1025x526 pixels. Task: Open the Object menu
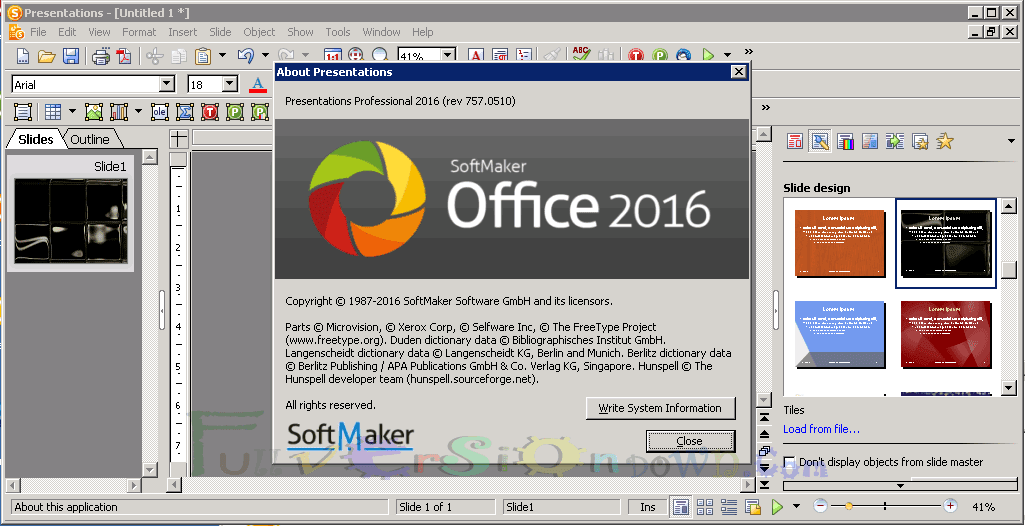(260, 32)
